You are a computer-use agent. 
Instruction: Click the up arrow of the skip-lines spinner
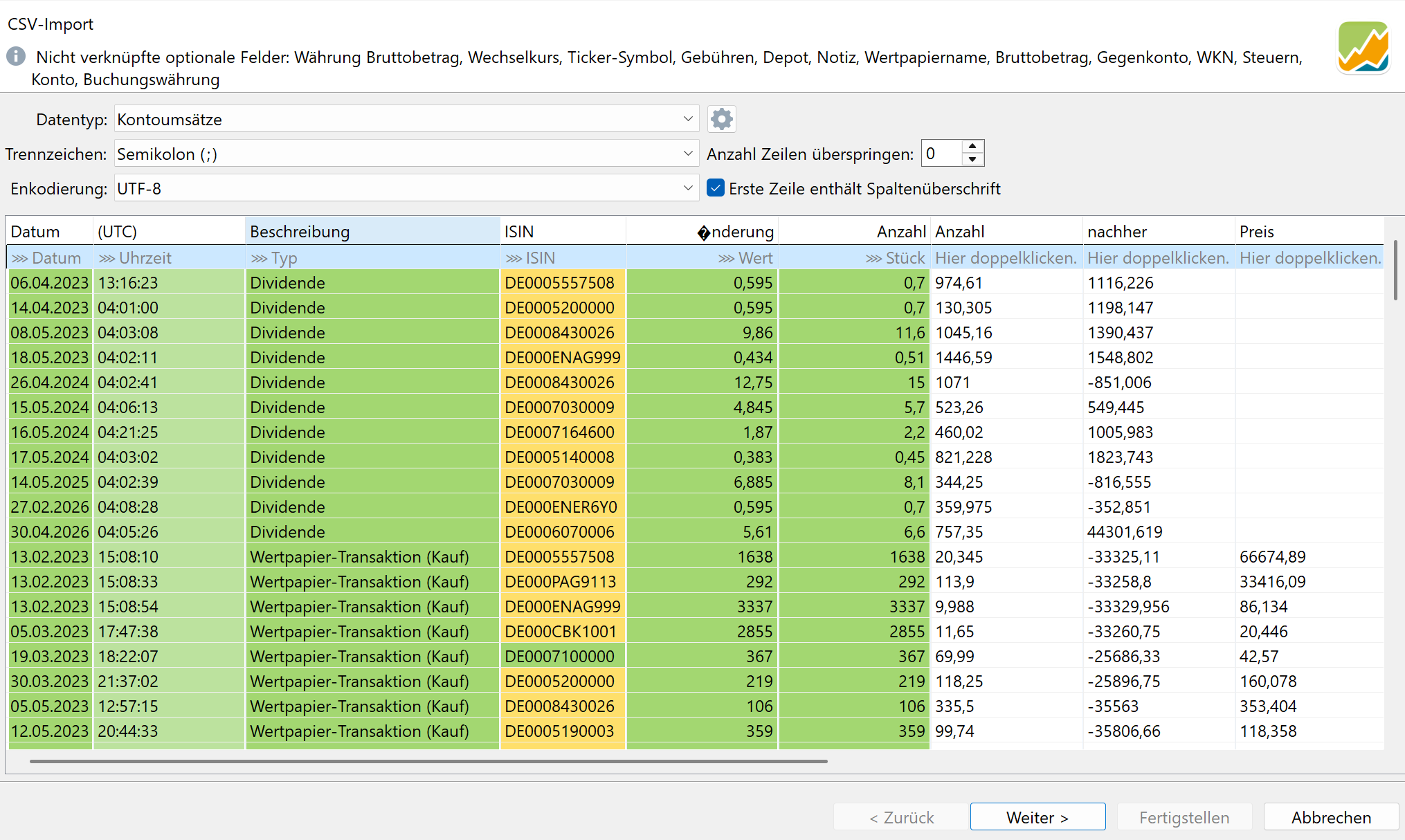(972, 146)
